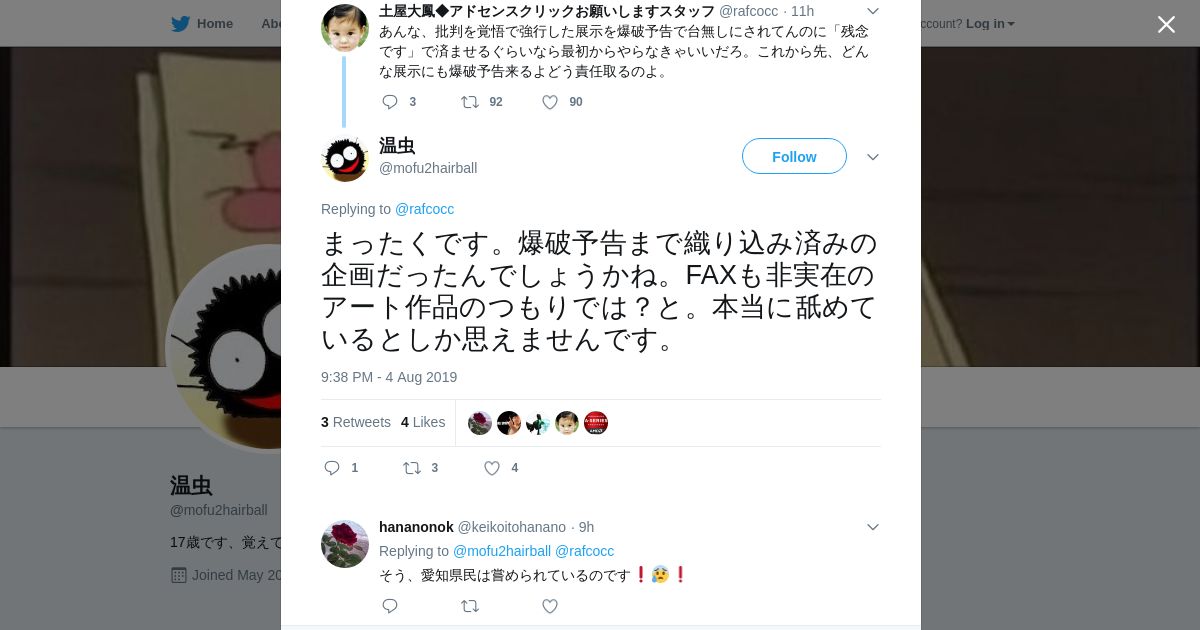Close the tweet overlay with X
This screenshot has width=1200, height=630.
[x=1166, y=24]
